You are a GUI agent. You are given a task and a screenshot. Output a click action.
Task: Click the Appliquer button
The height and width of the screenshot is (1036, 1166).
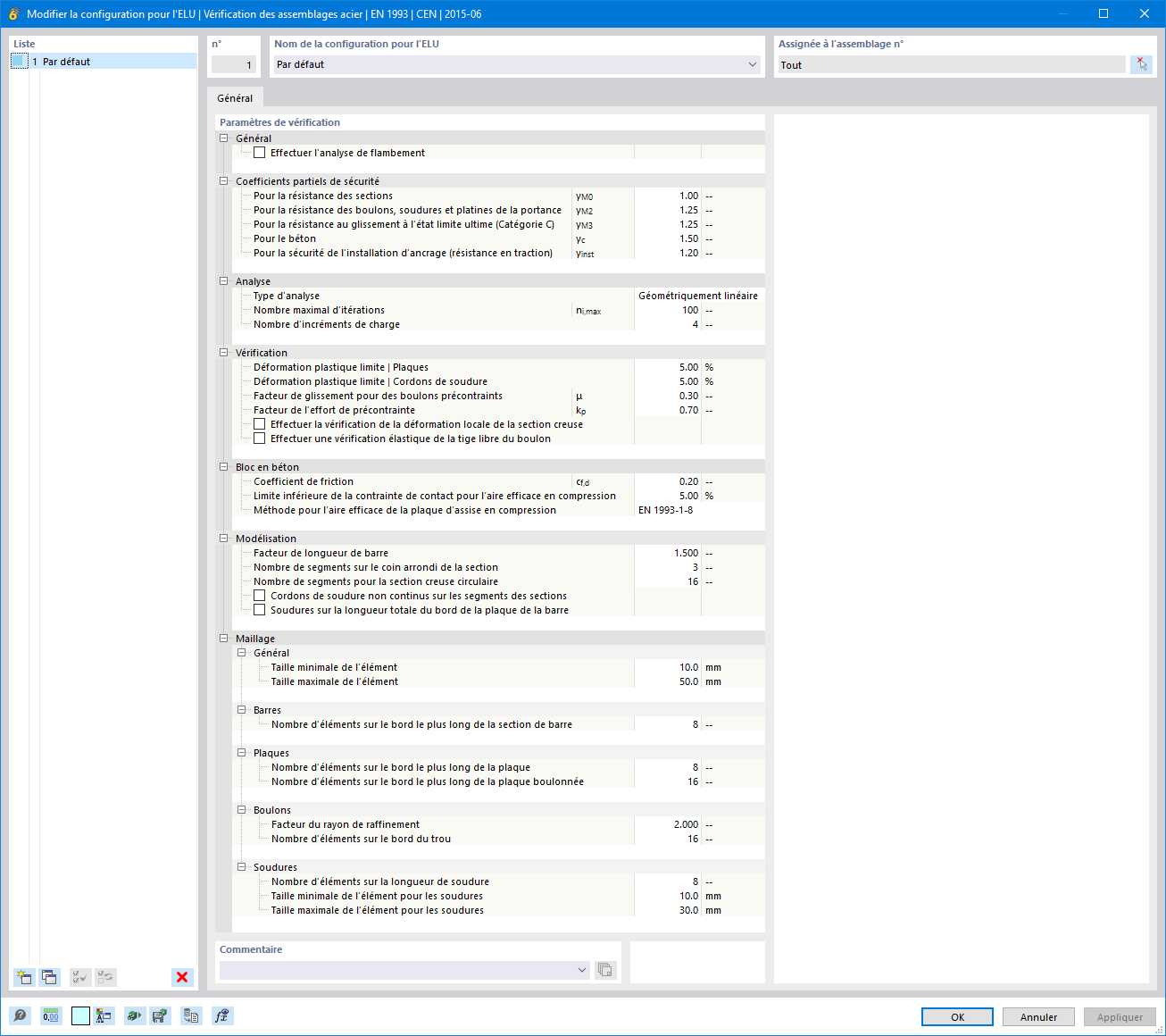[x=1120, y=1017]
